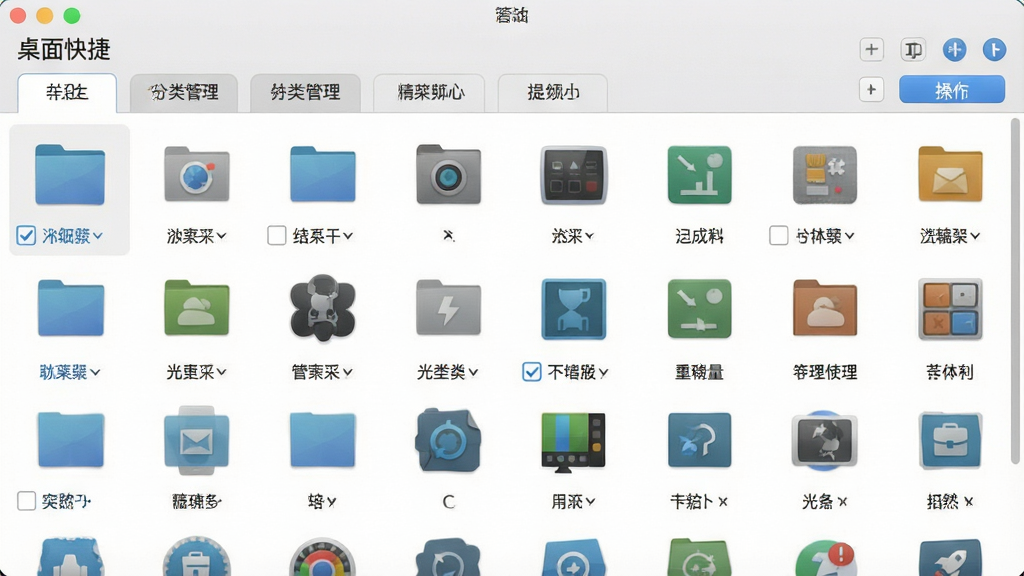The height and width of the screenshot is (576, 1024).
Task: Open the chevron under the puzzle piece icon
Action: tap(850, 236)
